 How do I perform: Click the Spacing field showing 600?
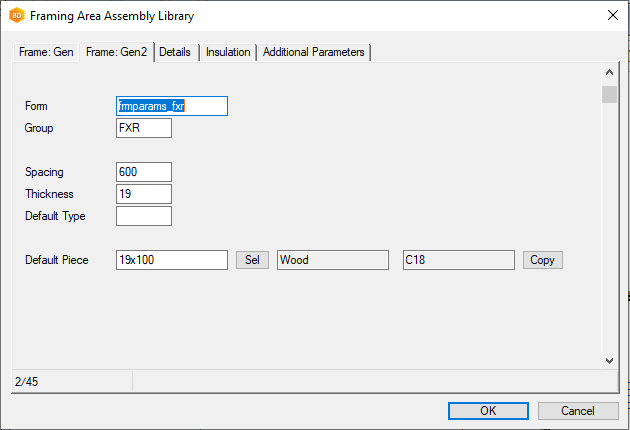tap(144, 172)
